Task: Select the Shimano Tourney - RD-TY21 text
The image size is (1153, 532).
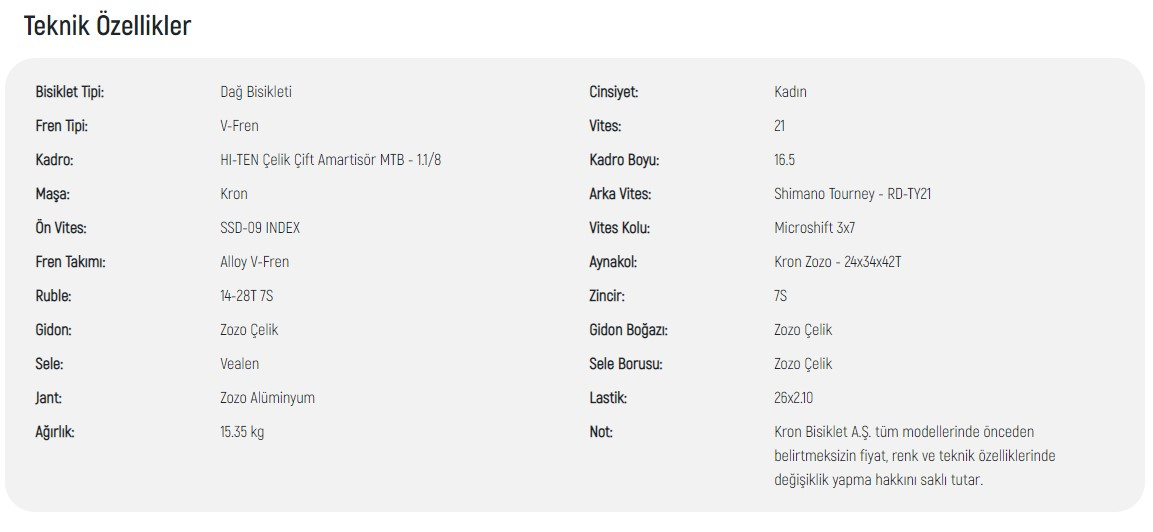Action: pyautogui.click(x=853, y=194)
